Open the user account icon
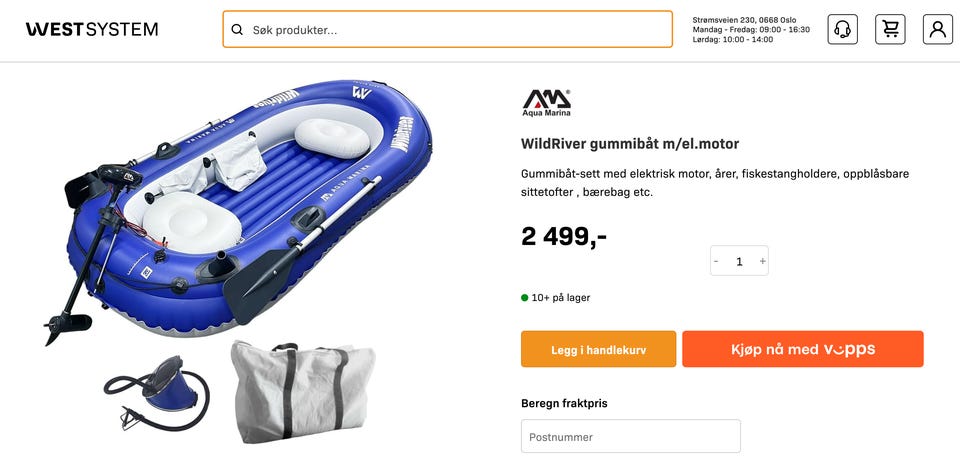The height and width of the screenshot is (468, 960). [x=937, y=29]
